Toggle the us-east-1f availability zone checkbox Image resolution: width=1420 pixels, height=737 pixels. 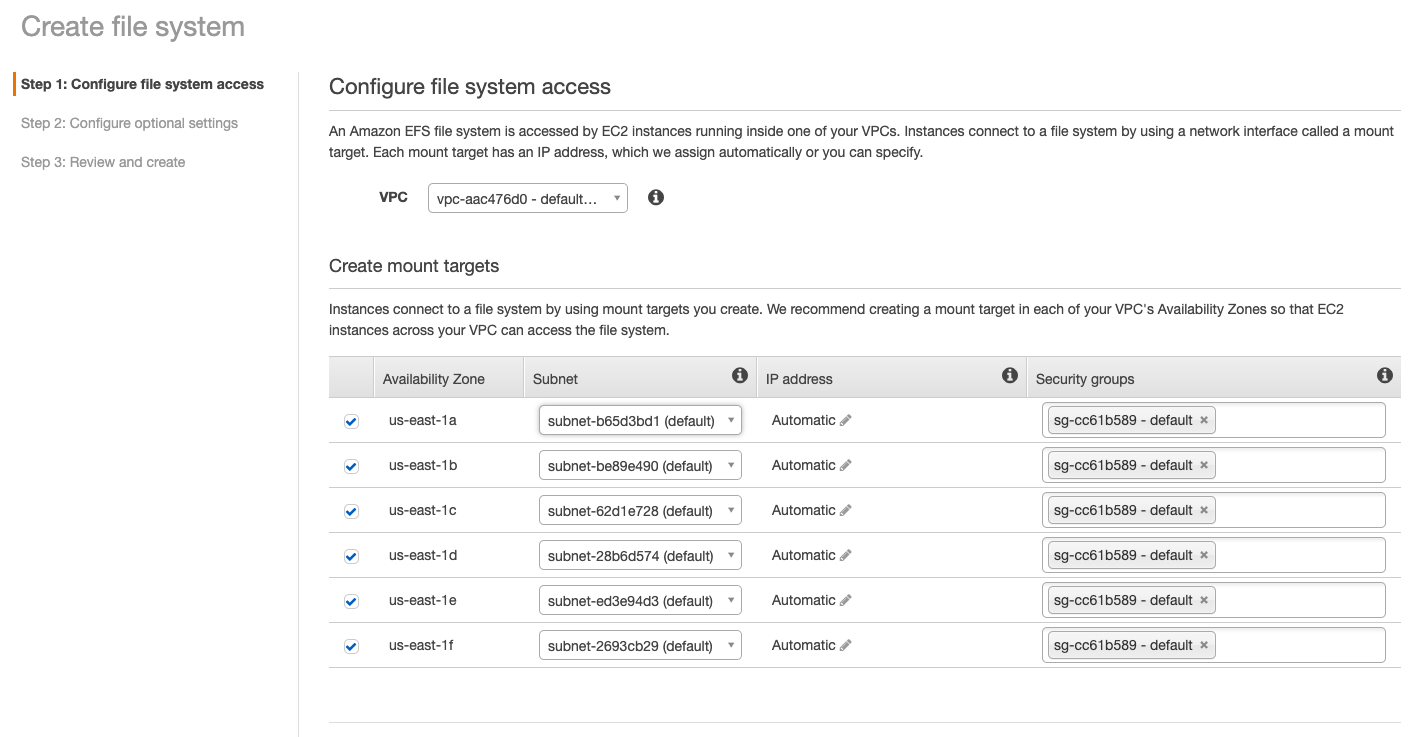point(351,646)
